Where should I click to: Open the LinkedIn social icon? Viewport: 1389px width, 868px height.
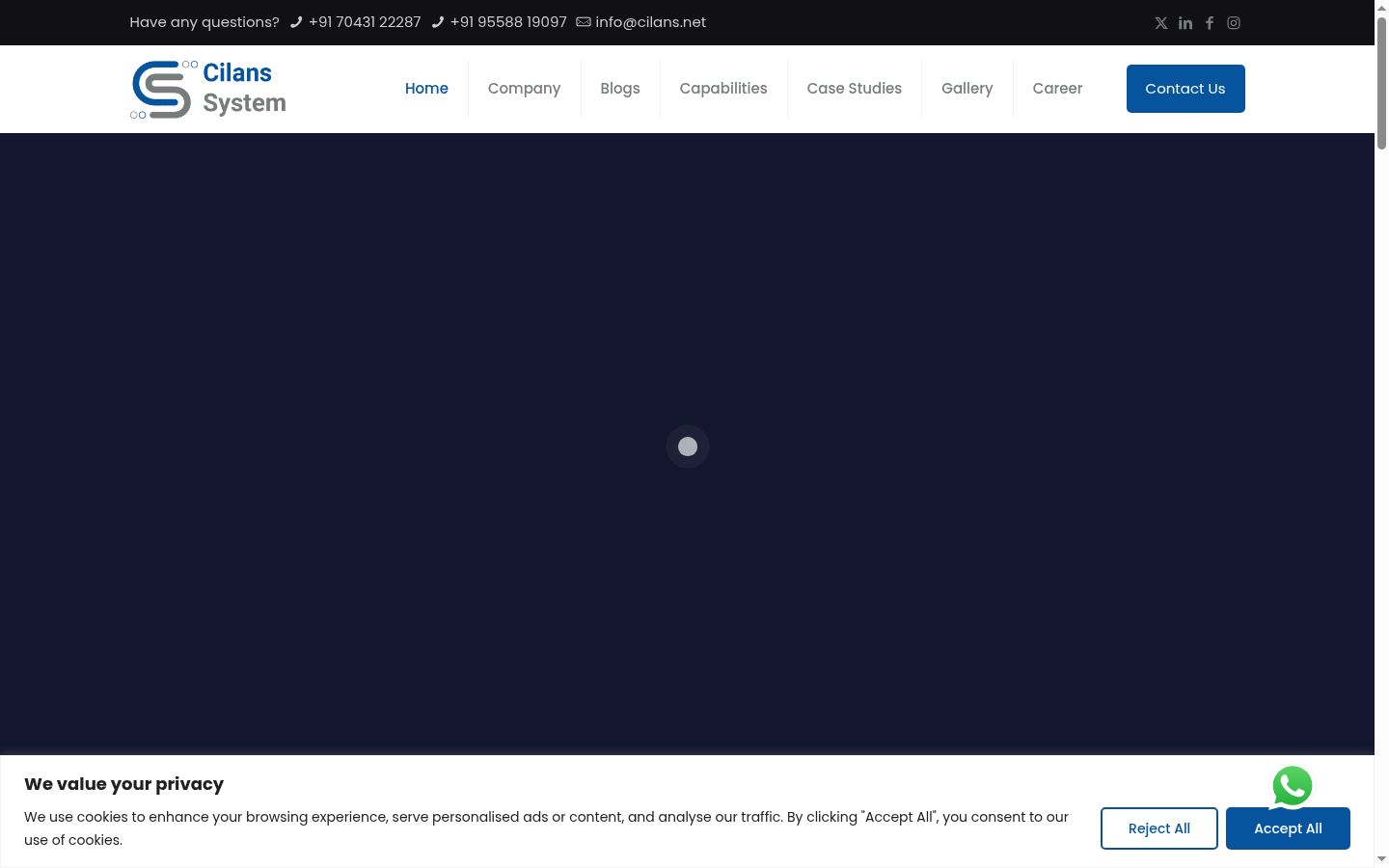coord(1185,23)
